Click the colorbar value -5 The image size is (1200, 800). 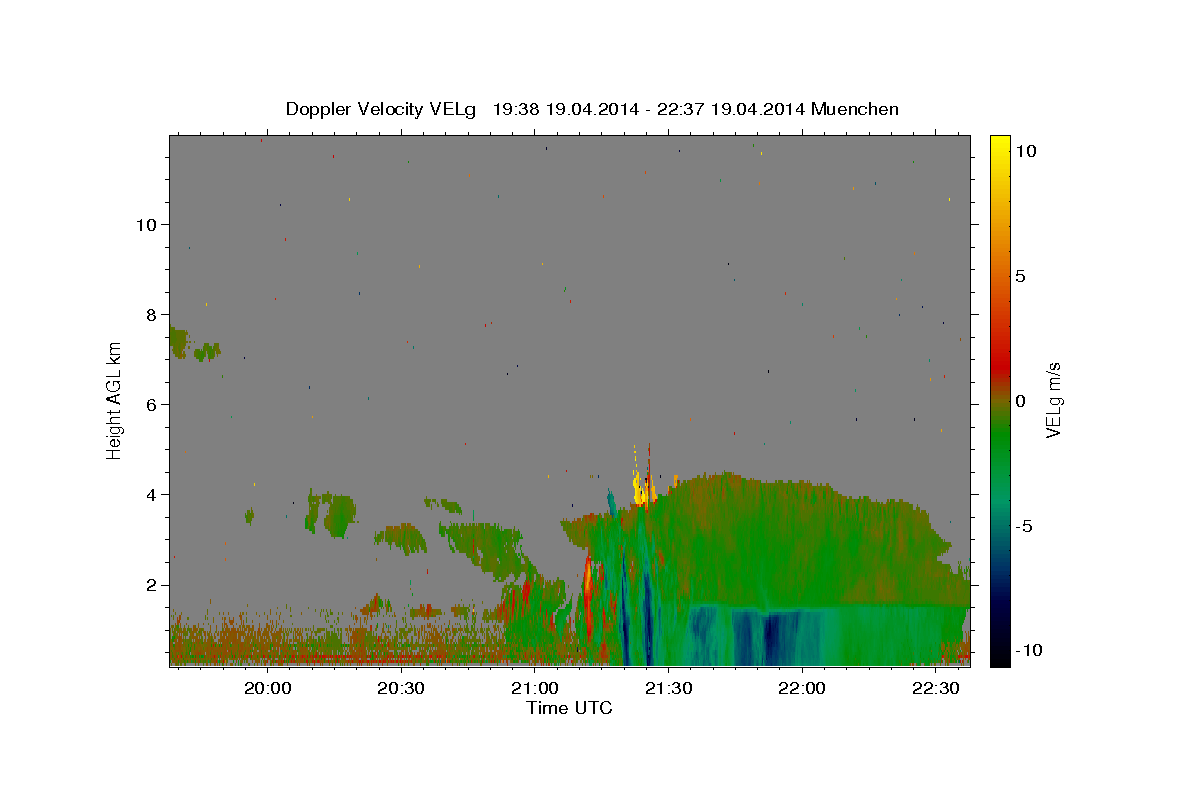(1025, 526)
